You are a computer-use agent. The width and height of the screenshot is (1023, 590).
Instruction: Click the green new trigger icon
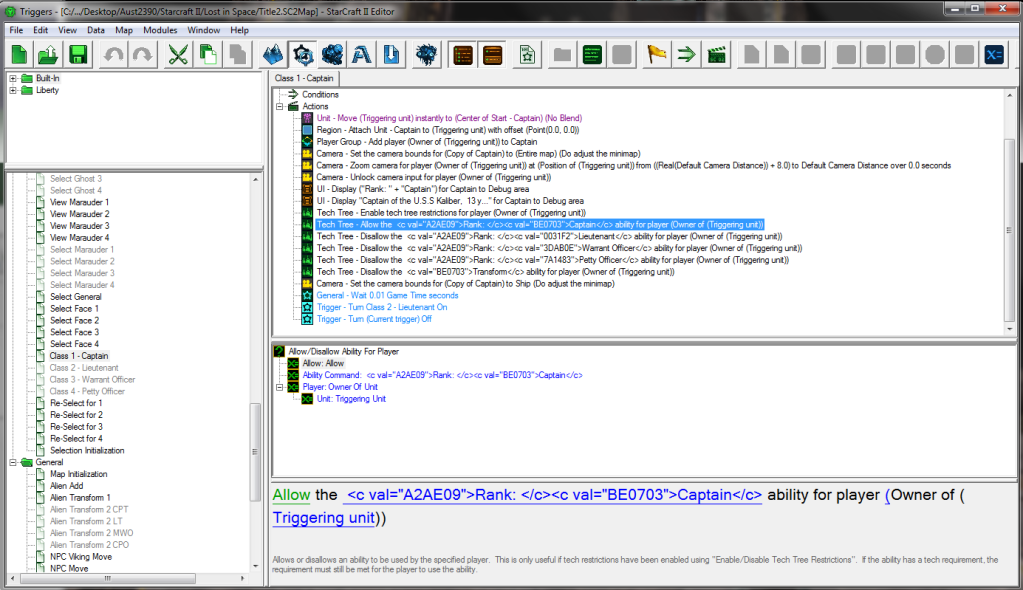coord(592,55)
